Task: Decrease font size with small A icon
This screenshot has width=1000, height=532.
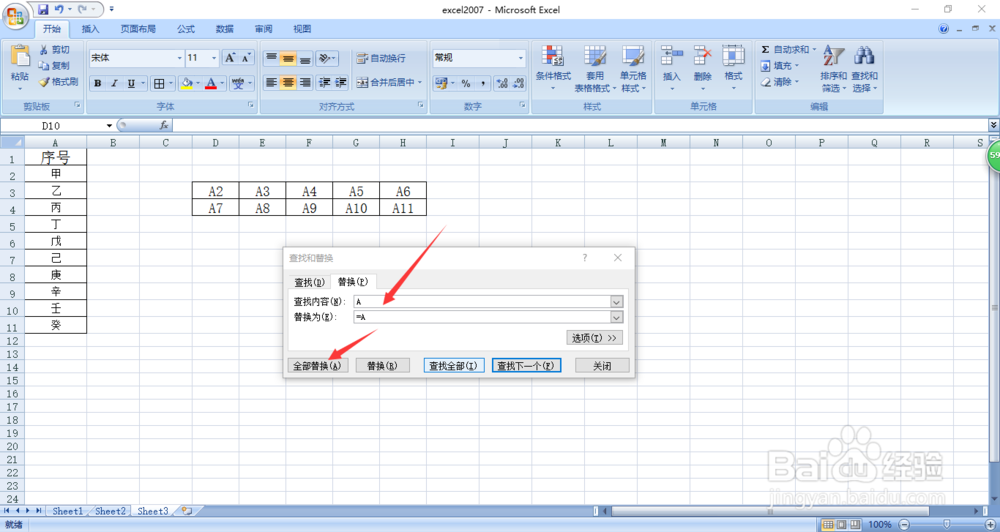Action: tap(246, 58)
